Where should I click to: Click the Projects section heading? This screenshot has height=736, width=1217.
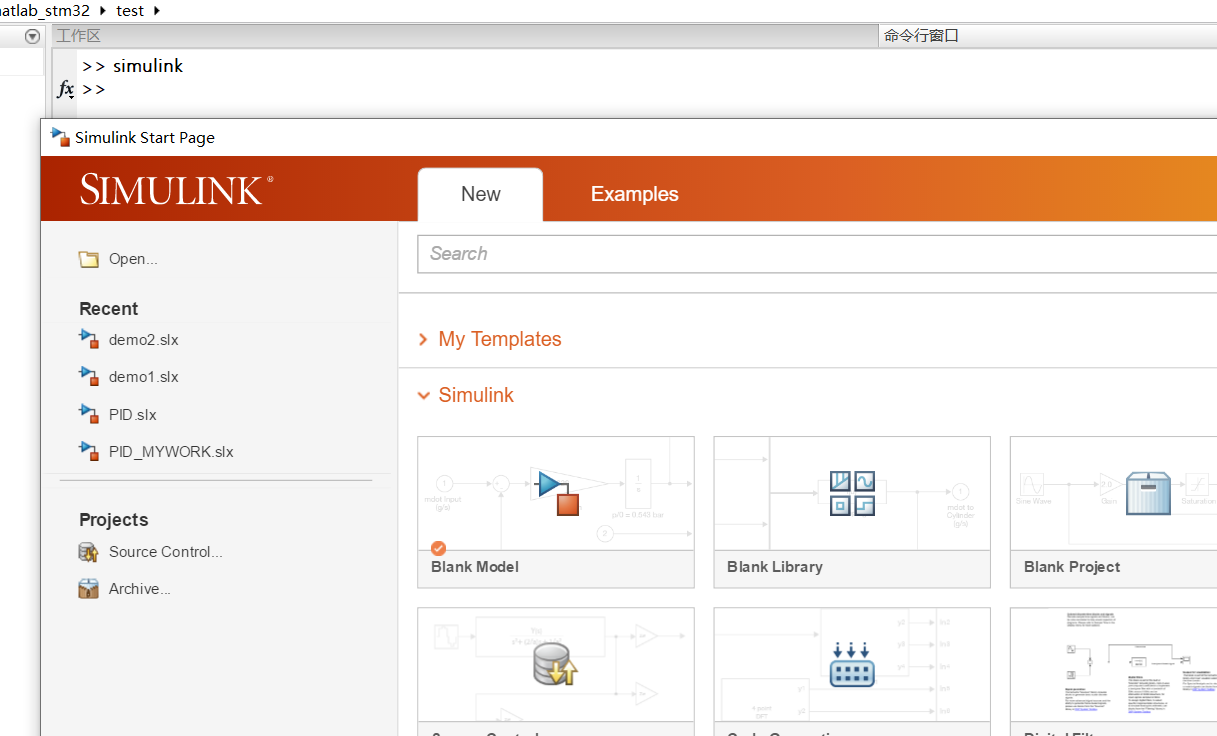(114, 520)
